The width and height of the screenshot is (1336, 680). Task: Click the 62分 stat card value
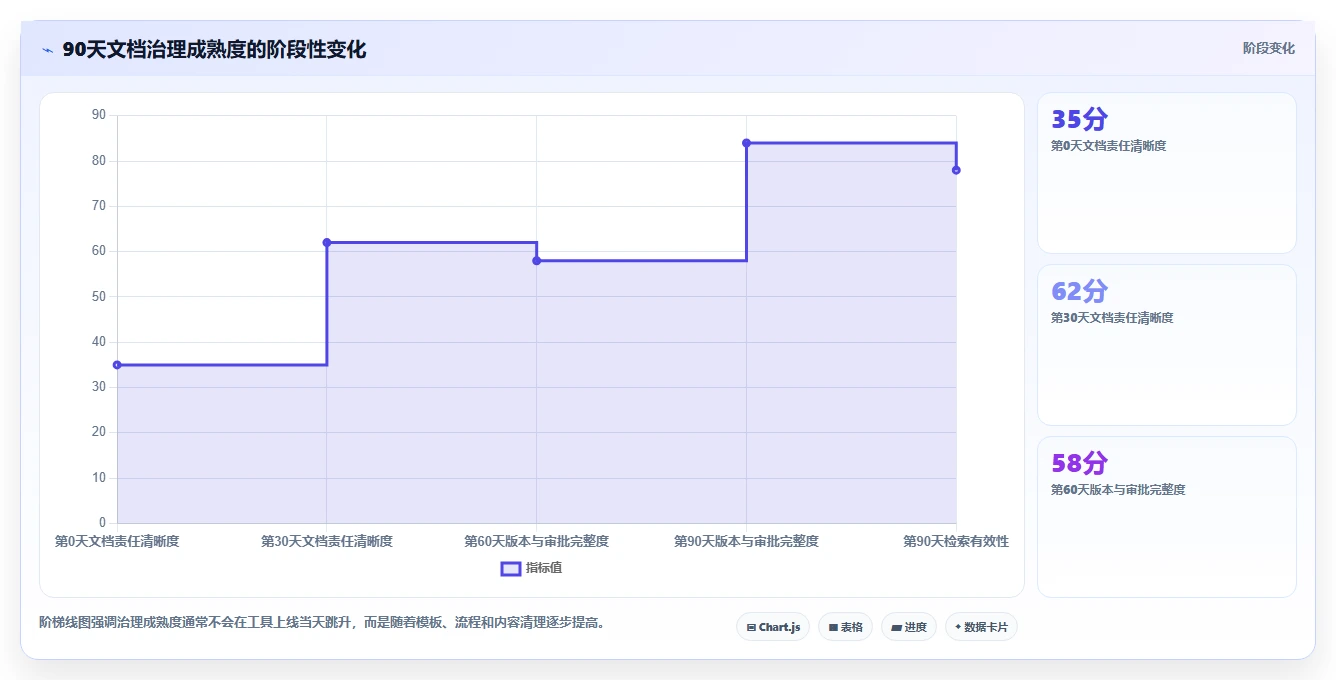click(1080, 291)
